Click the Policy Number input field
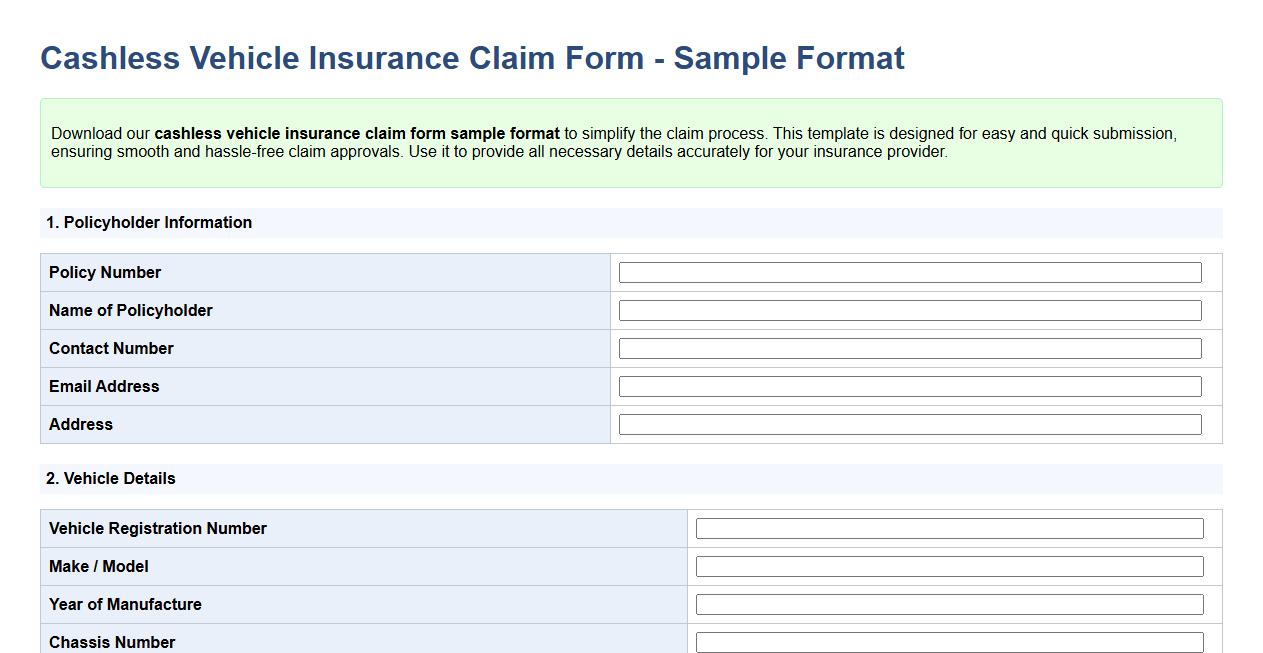Image resolution: width=1263 pixels, height=653 pixels. [909, 271]
